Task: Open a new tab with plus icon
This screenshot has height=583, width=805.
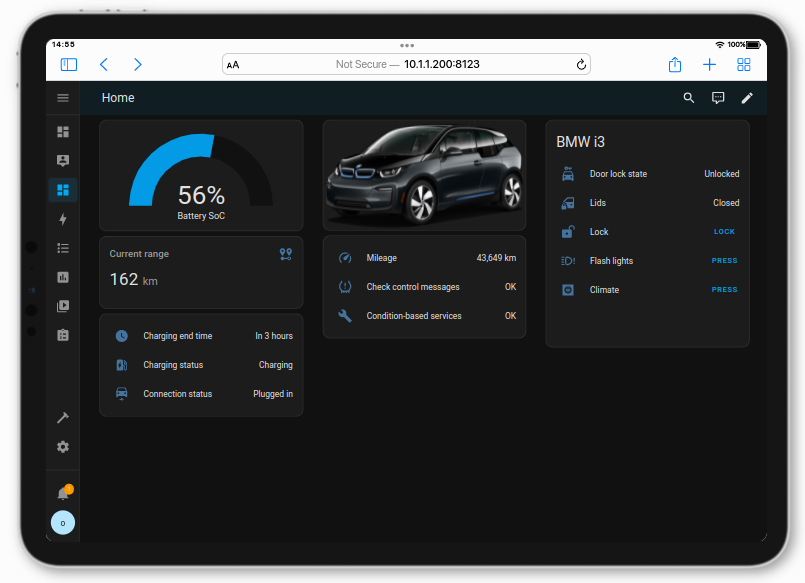Action: [710, 65]
